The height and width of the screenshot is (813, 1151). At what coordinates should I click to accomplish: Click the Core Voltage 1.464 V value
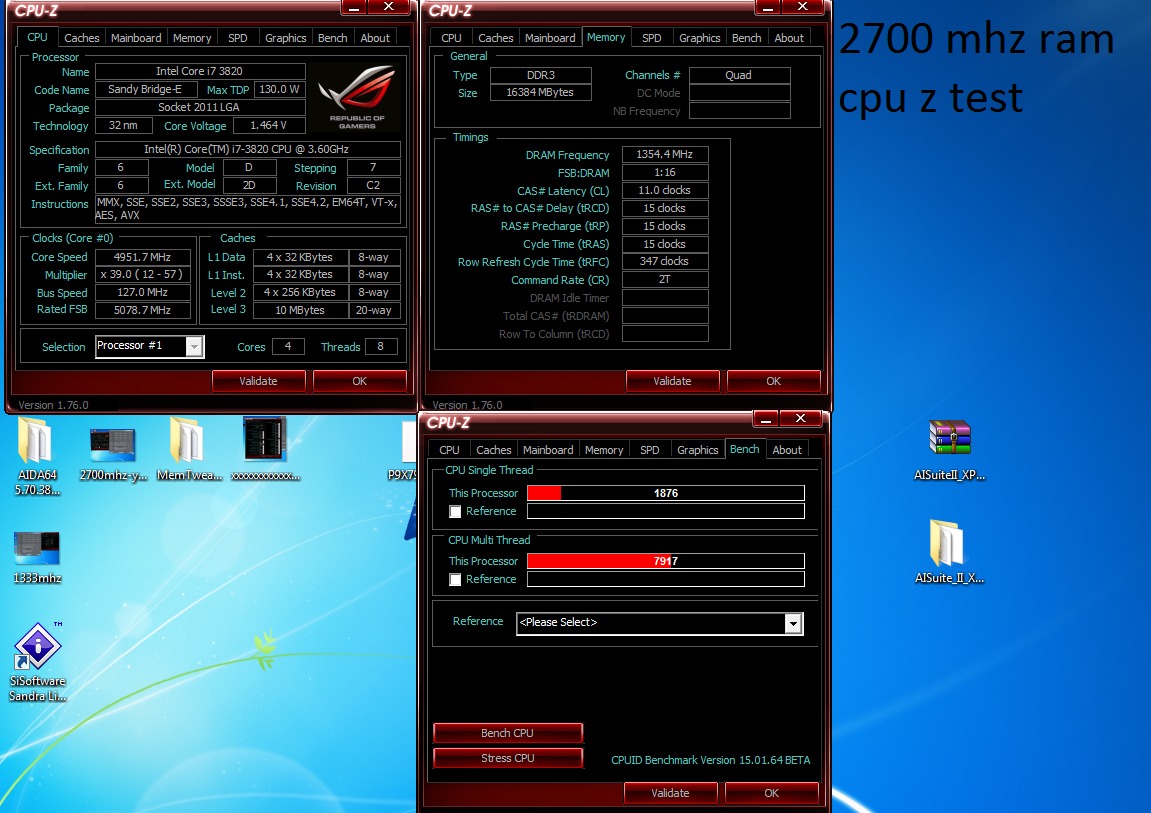269,125
